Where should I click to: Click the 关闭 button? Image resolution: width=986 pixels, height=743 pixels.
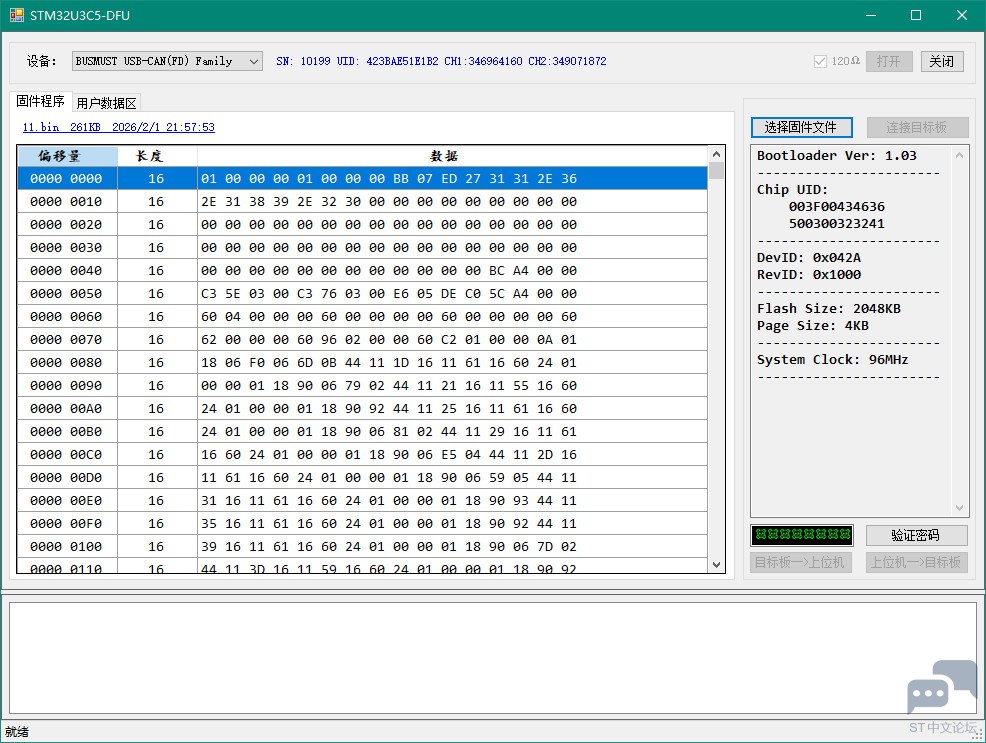(x=942, y=61)
